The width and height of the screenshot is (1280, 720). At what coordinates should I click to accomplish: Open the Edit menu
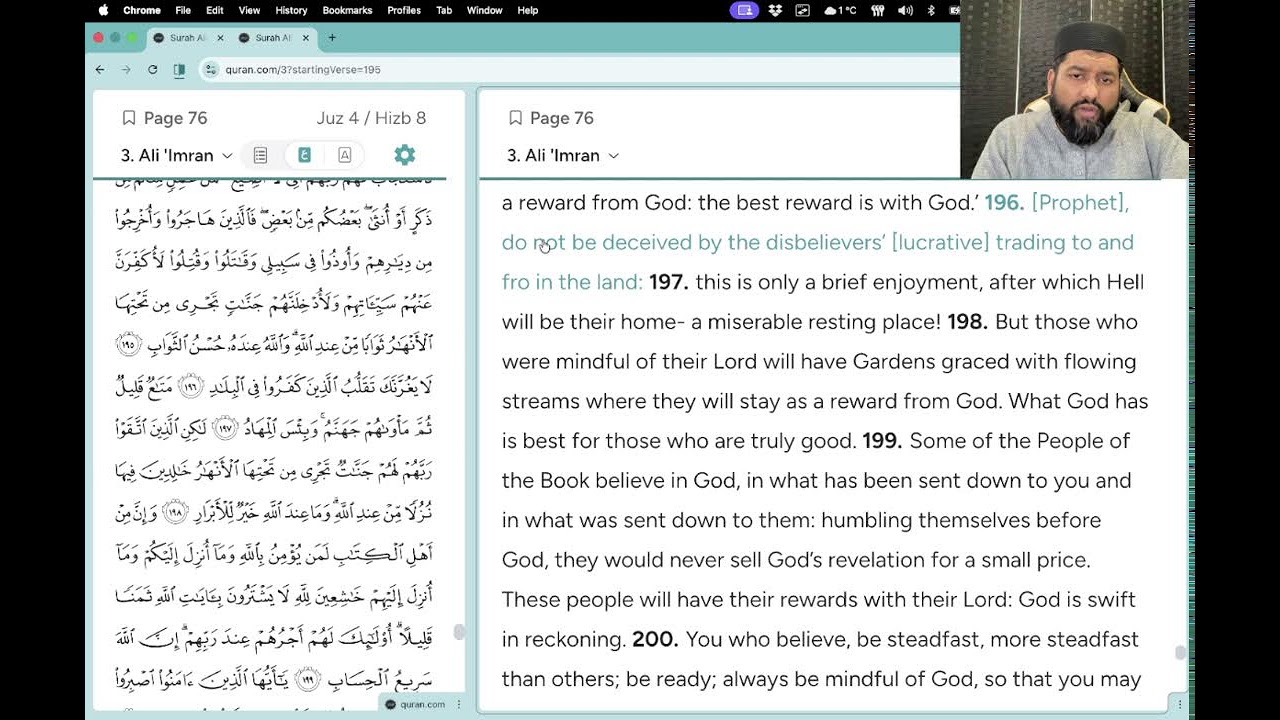point(215,10)
